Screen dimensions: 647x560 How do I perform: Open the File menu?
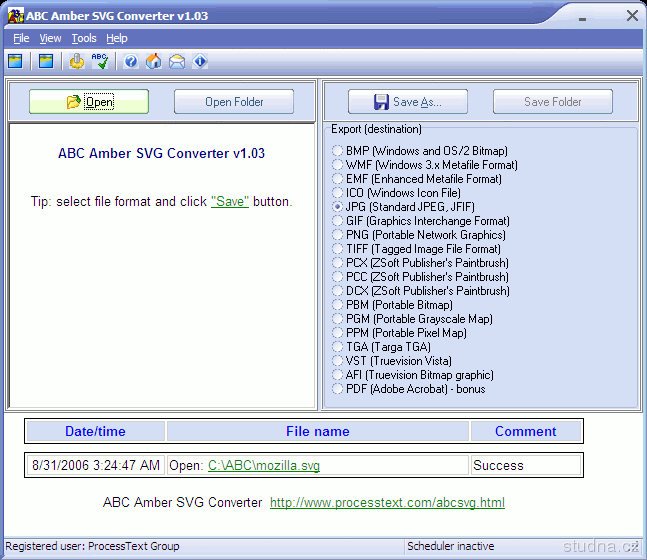[x=21, y=38]
